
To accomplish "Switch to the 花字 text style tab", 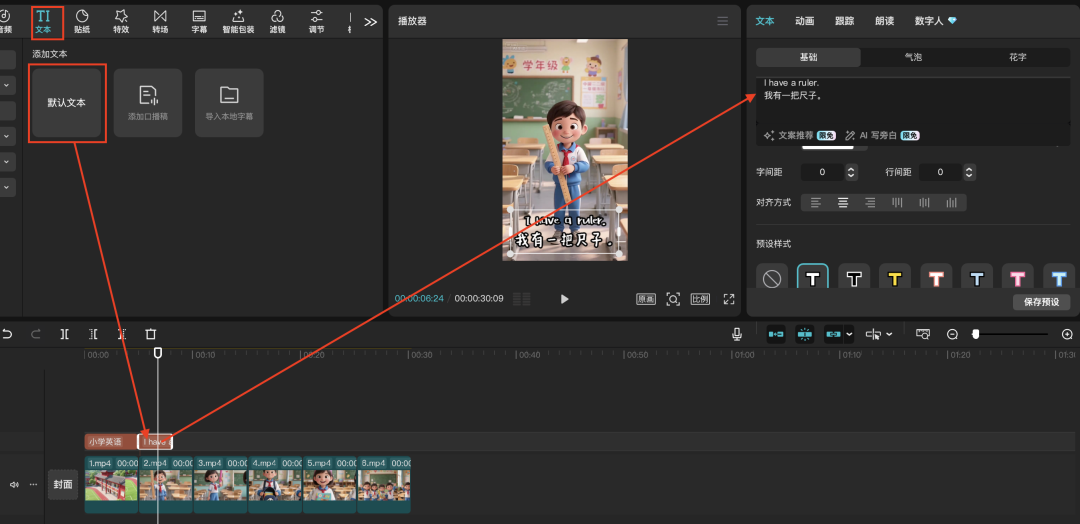I will pyautogui.click(x=1017, y=57).
